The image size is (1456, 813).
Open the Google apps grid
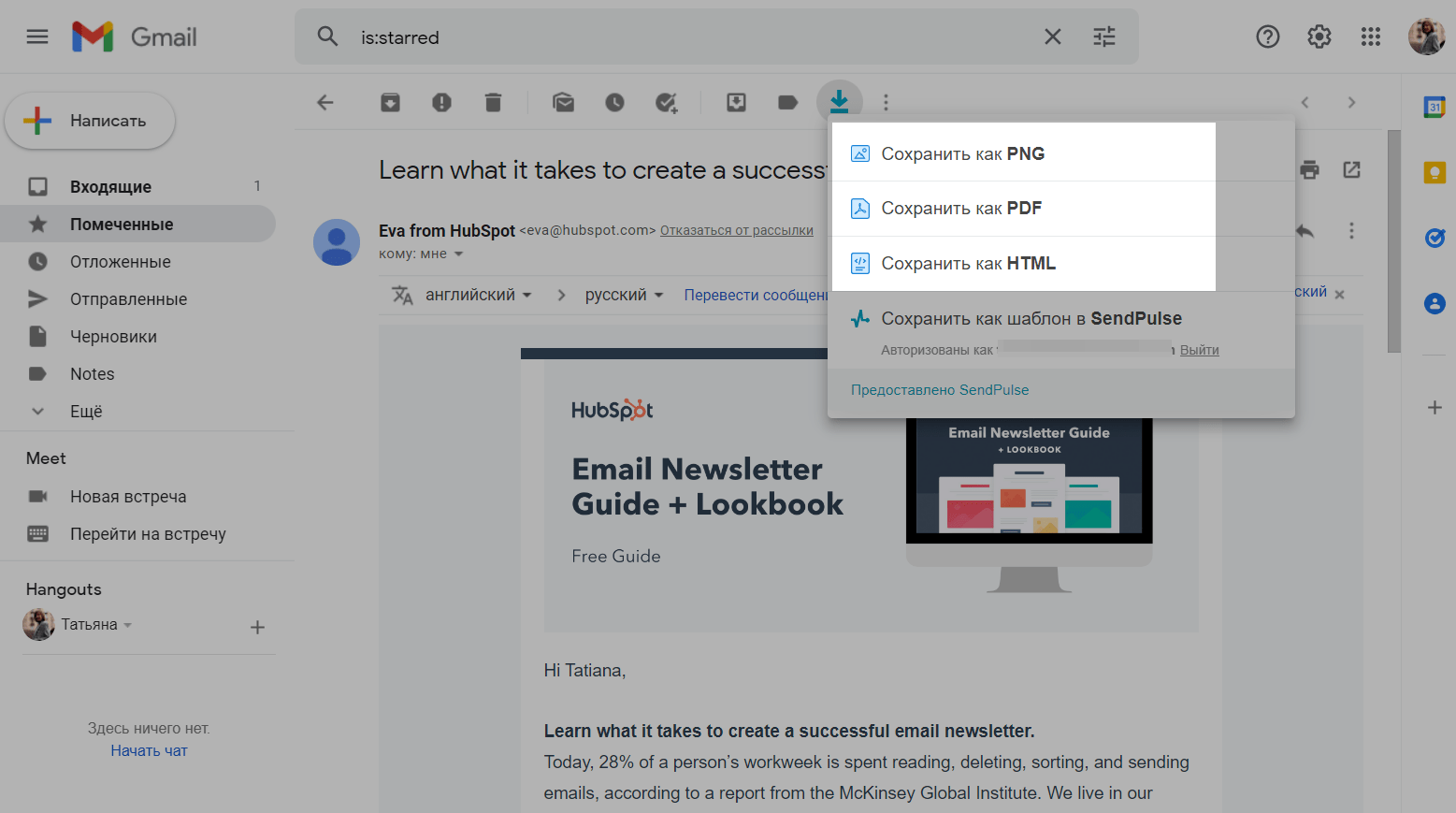(1371, 36)
